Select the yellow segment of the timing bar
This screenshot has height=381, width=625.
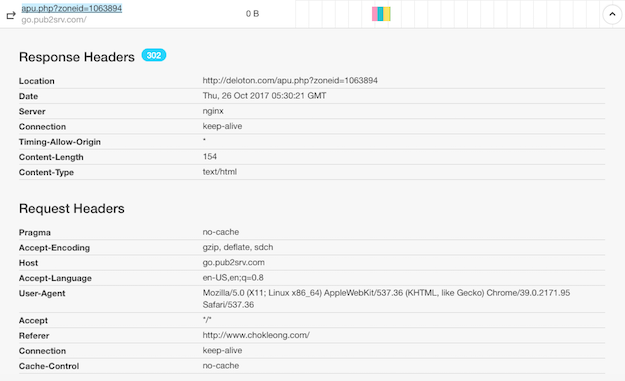click(x=387, y=14)
